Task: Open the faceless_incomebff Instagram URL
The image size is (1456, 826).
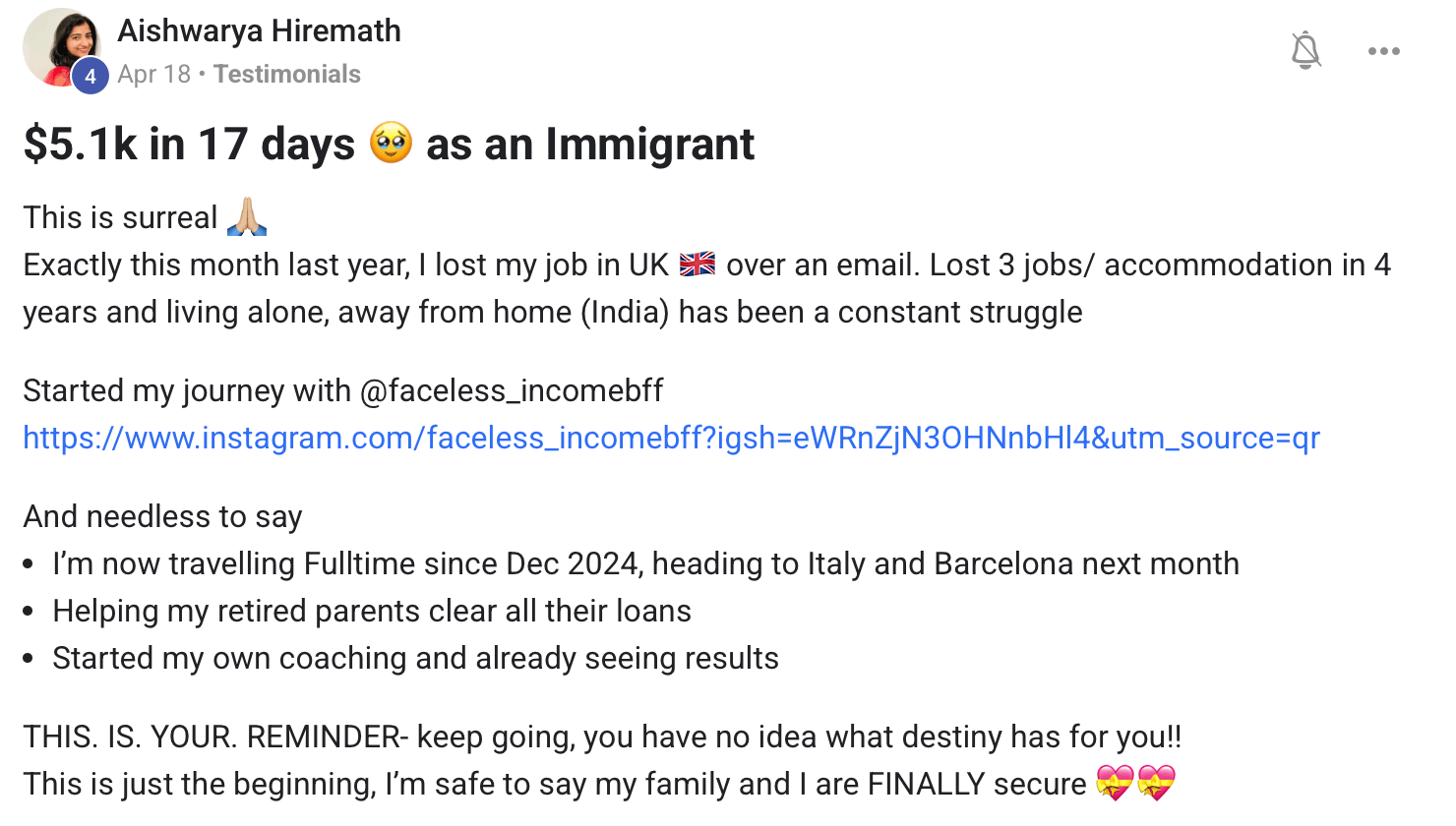Action: [672, 438]
